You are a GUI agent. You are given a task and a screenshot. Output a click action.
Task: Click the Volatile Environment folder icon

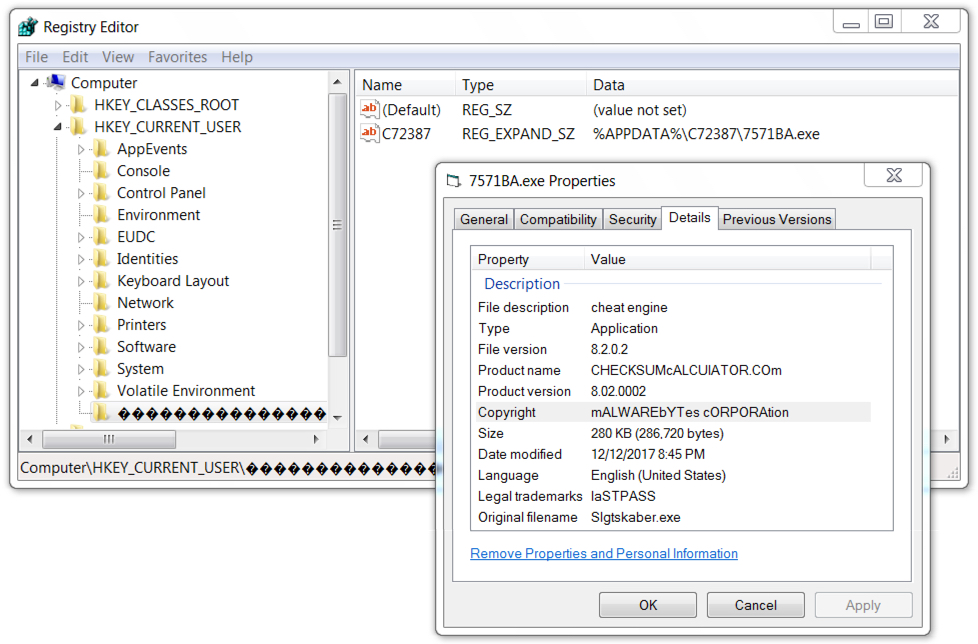(x=101, y=391)
